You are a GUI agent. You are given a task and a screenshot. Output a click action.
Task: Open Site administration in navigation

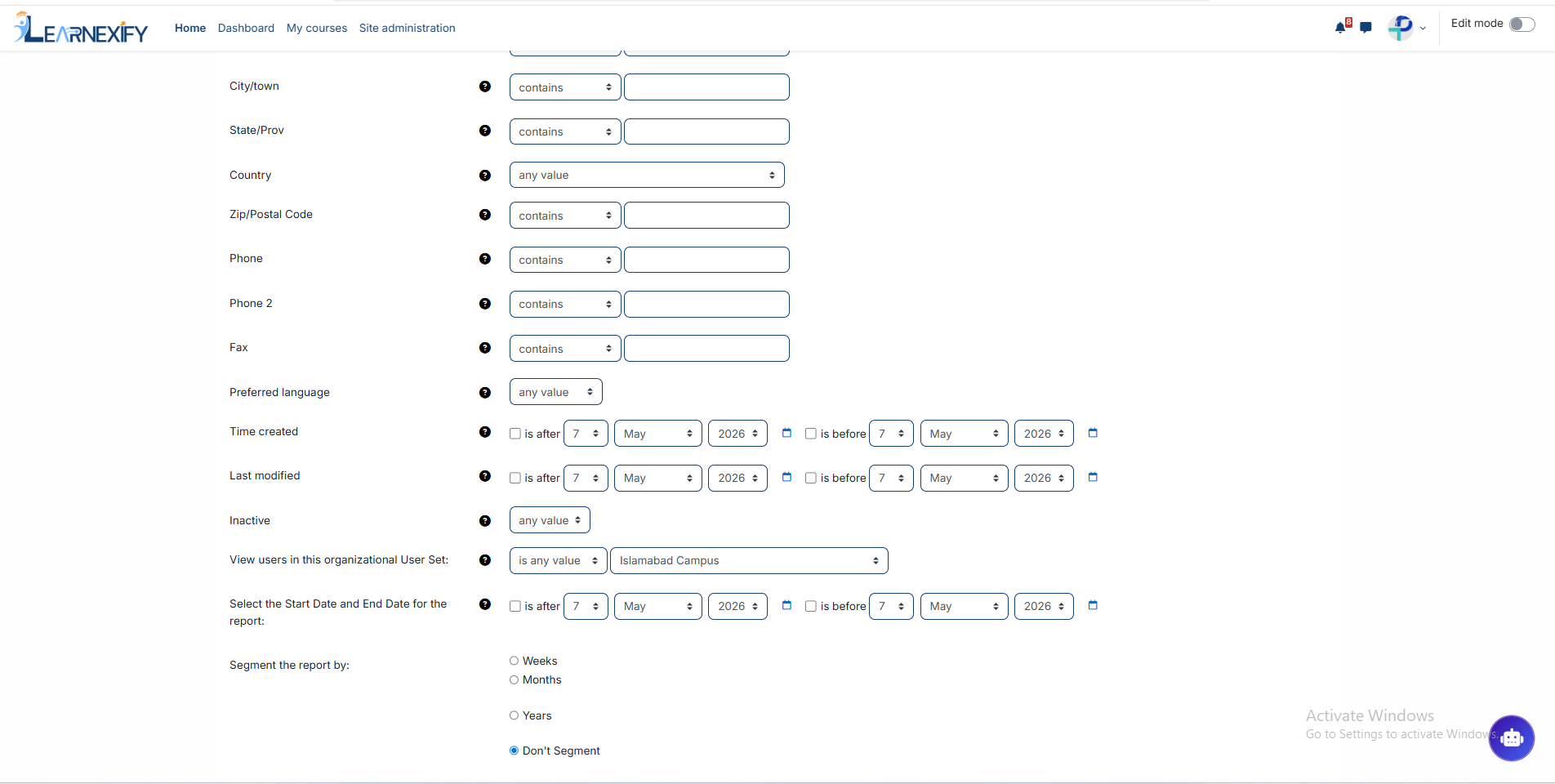[408, 28]
